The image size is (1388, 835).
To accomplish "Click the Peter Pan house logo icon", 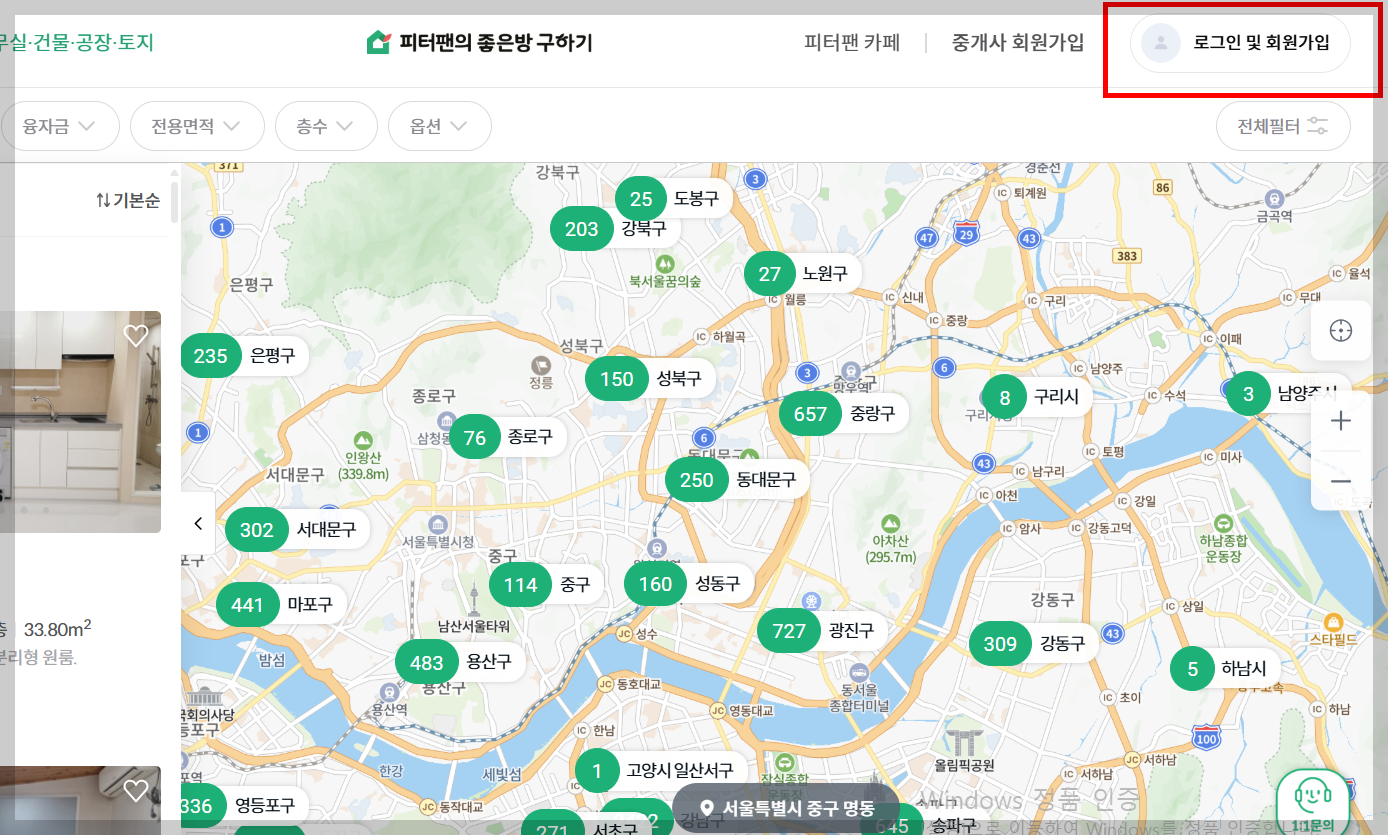I will point(378,42).
